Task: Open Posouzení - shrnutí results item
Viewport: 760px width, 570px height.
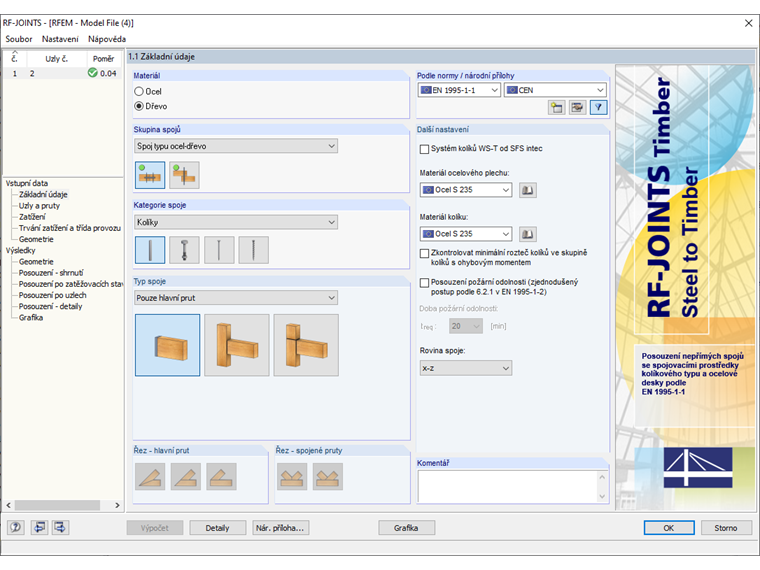Action: (51, 272)
